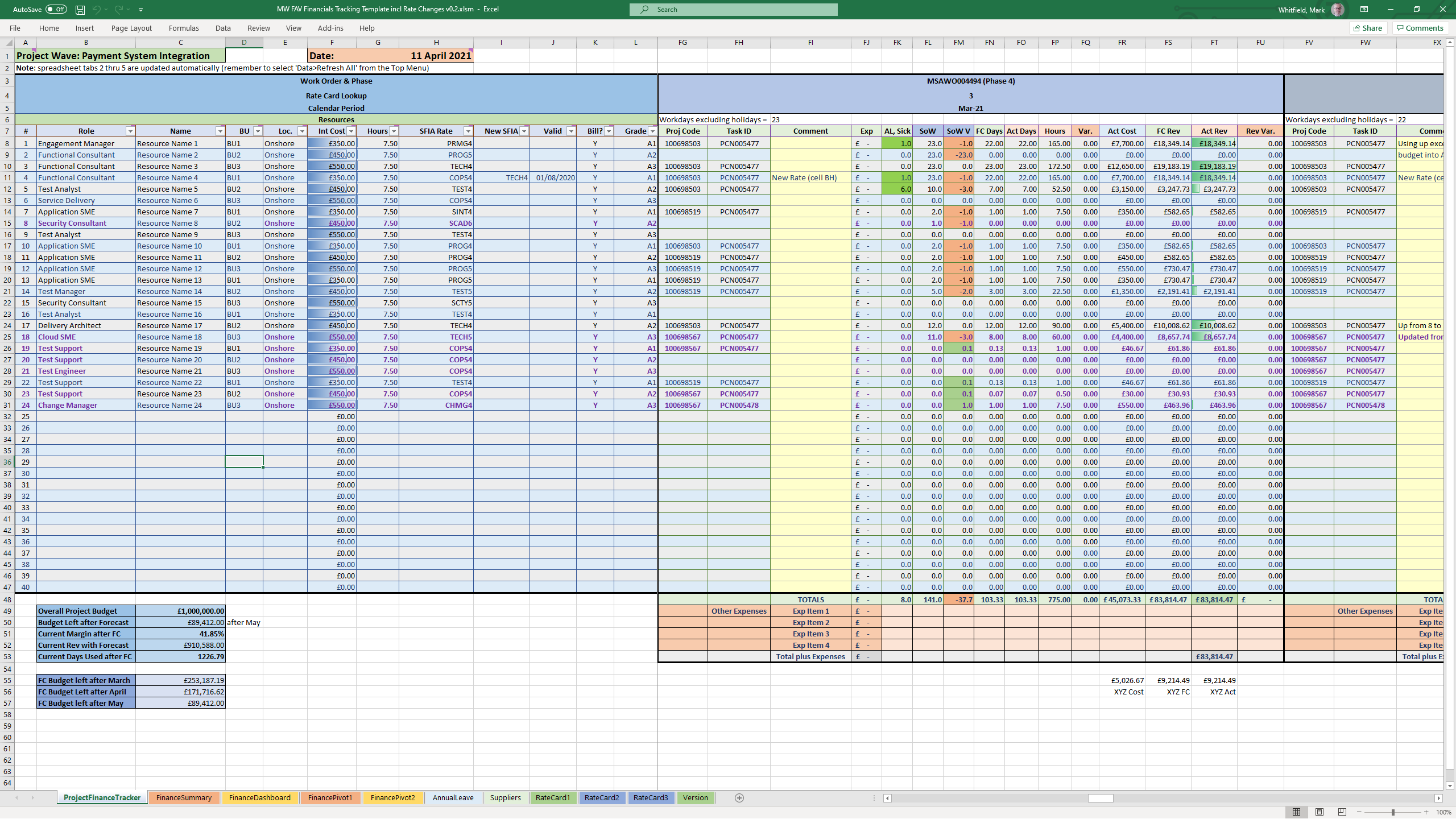Switch to Page Layout view icon
The height and width of the screenshot is (819, 1456).
(x=1319, y=812)
